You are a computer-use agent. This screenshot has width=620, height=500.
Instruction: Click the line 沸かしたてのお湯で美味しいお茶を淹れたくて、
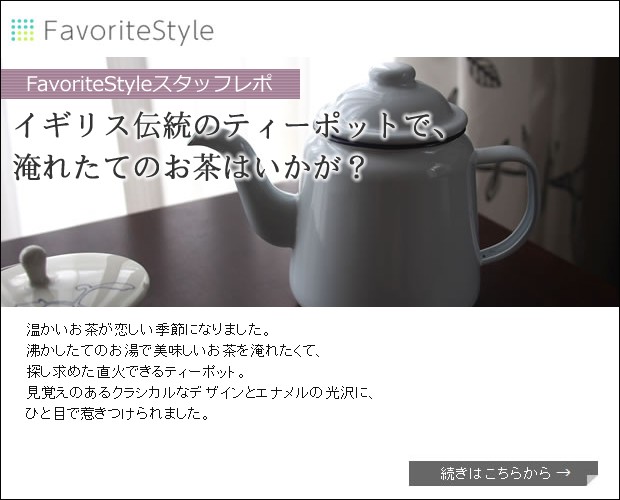point(173,351)
